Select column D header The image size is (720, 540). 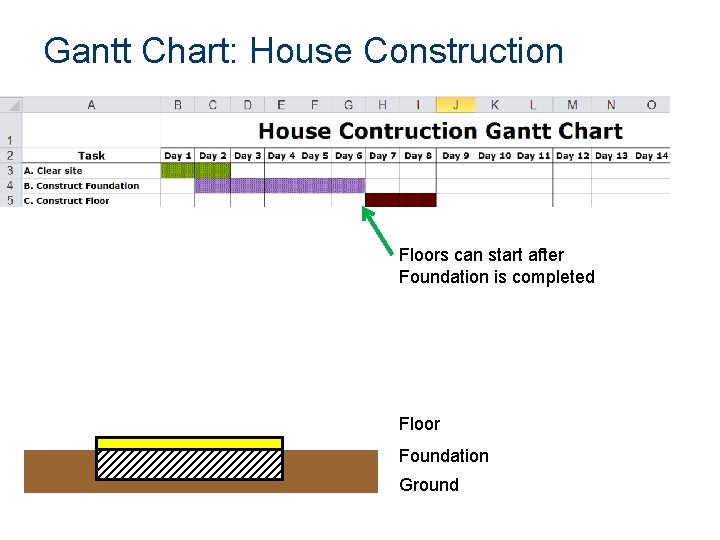(248, 105)
